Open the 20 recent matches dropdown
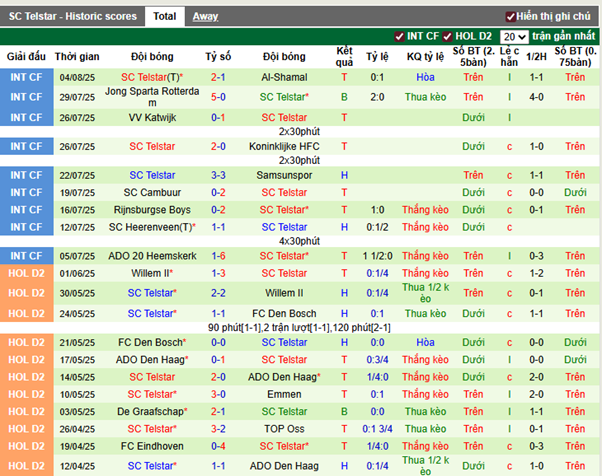 click(x=514, y=37)
